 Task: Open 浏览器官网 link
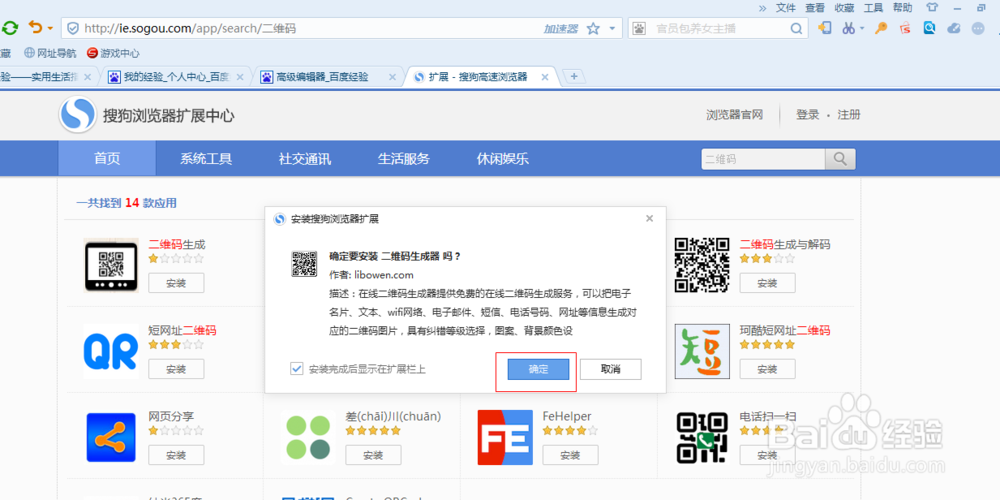tap(735, 115)
